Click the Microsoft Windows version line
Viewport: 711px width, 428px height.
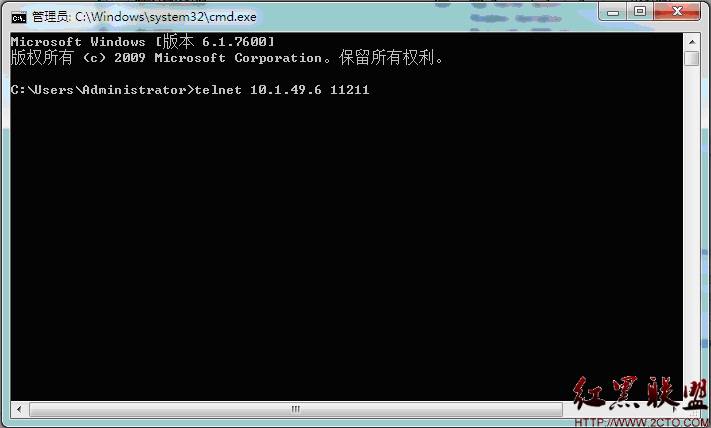tap(142, 42)
